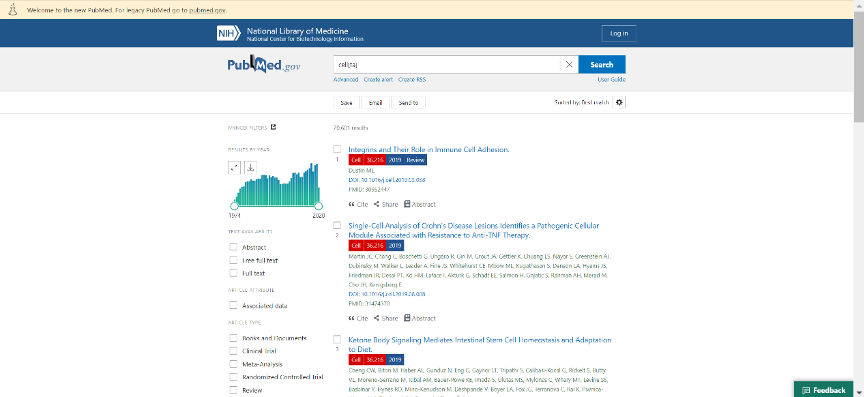
Task: Click the DOI link of the Crohn's article
Action: 387,294
